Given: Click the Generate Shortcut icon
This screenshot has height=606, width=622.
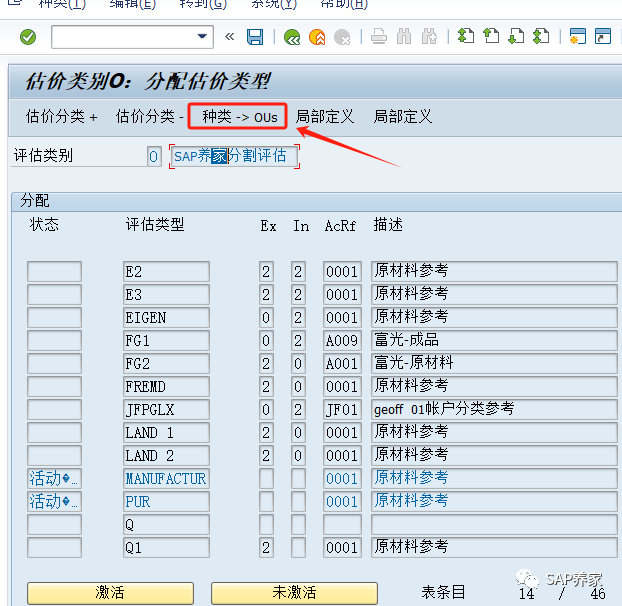Looking at the screenshot, I should pos(603,36).
